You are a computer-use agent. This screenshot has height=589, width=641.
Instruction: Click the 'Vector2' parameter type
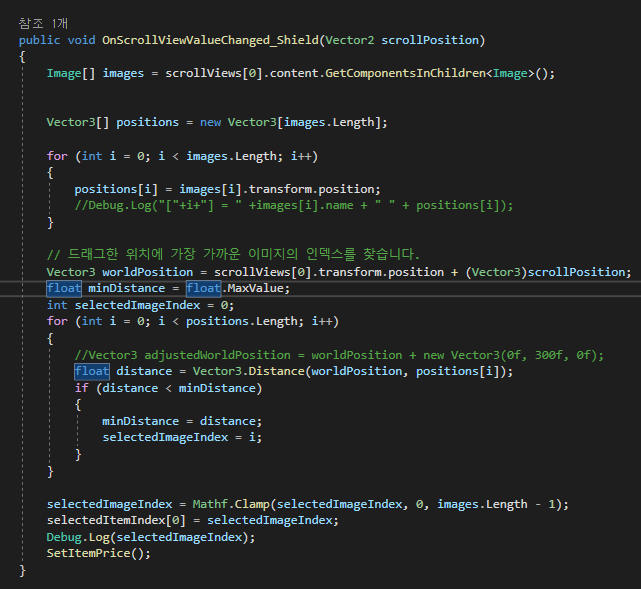350,40
